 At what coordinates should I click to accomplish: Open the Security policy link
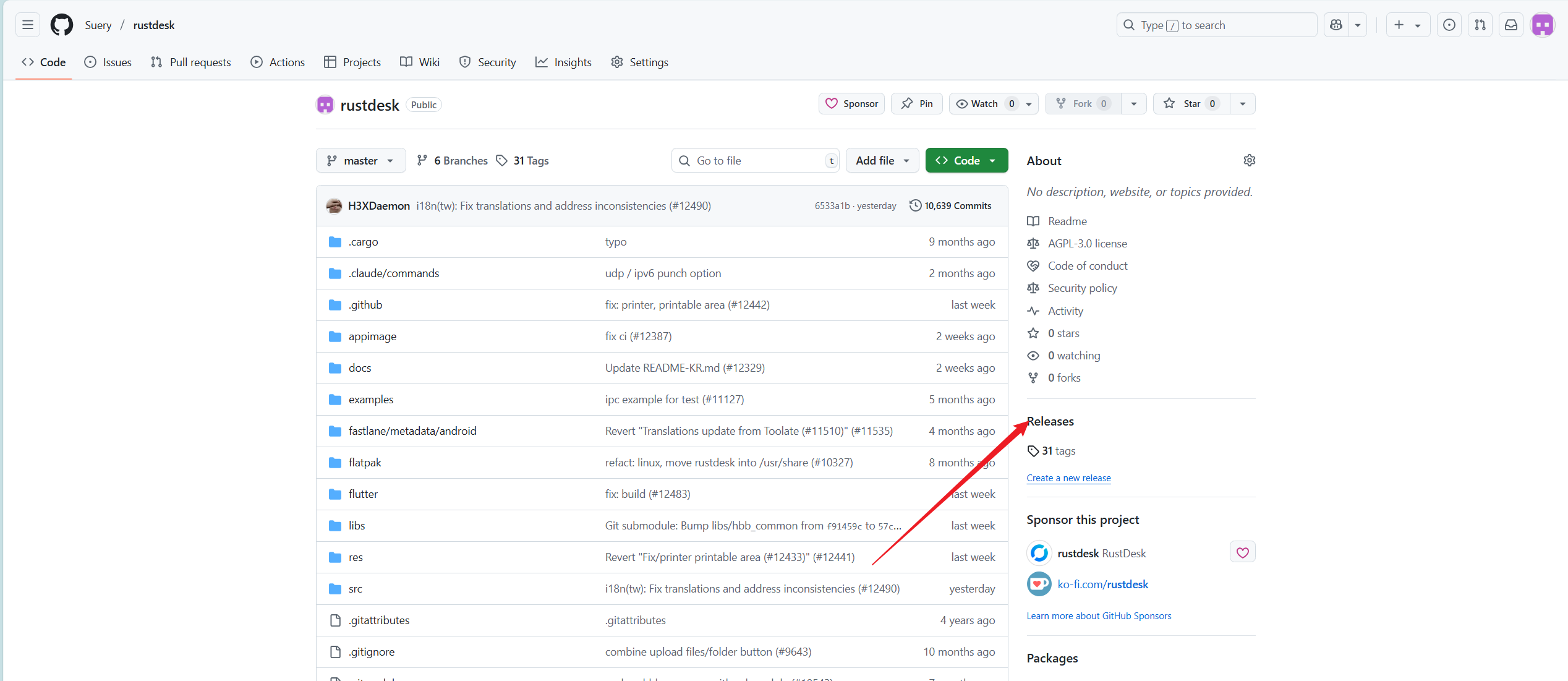pos(1072,288)
